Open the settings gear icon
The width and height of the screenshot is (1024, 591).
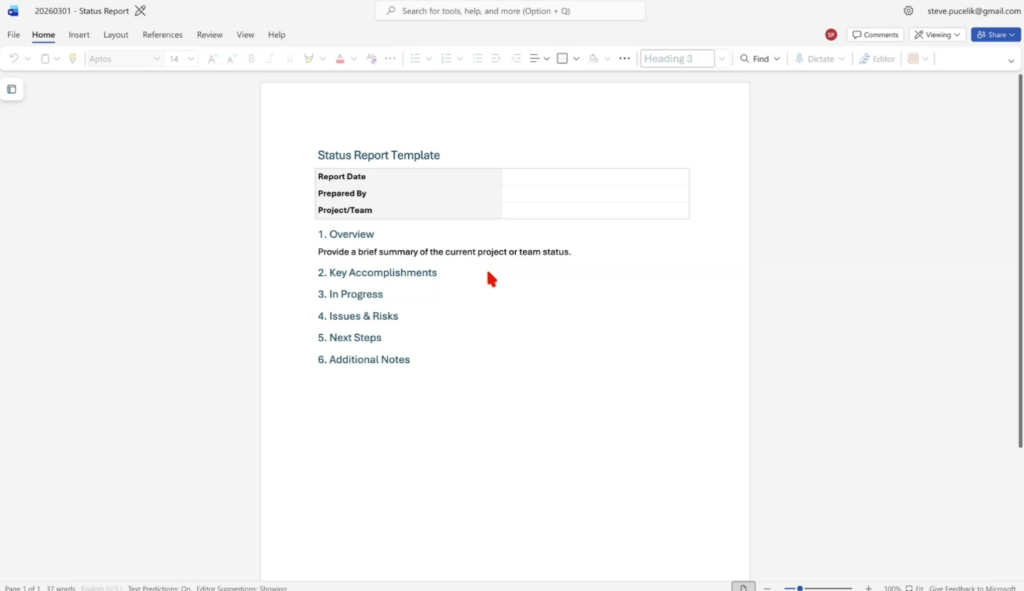[908, 11]
